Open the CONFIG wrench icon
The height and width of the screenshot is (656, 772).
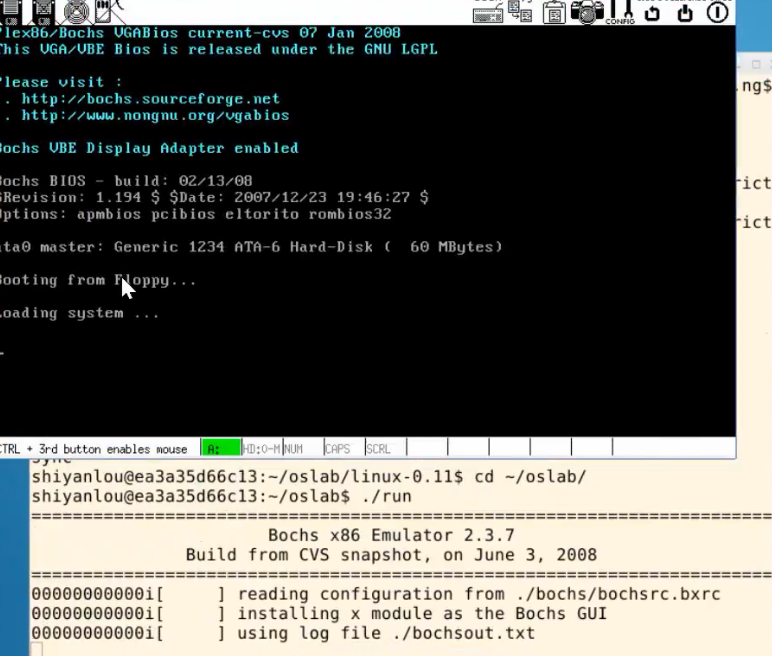(x=621, y=12)
